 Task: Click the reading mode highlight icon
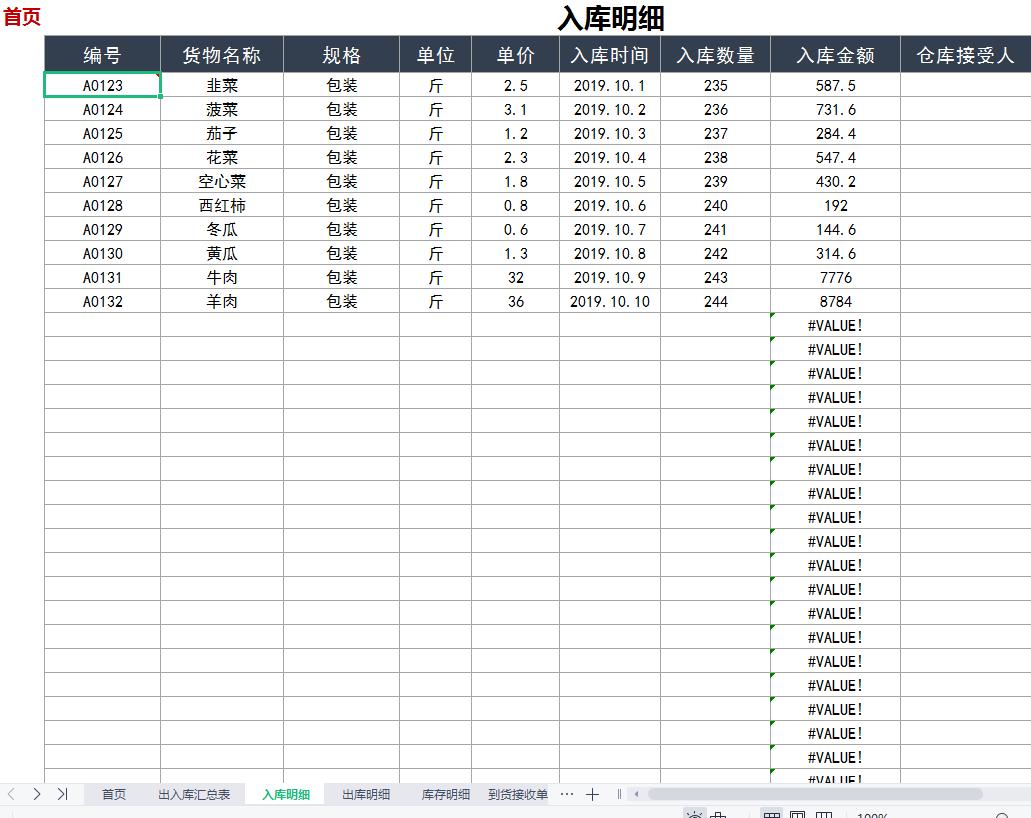pos(718,815)
